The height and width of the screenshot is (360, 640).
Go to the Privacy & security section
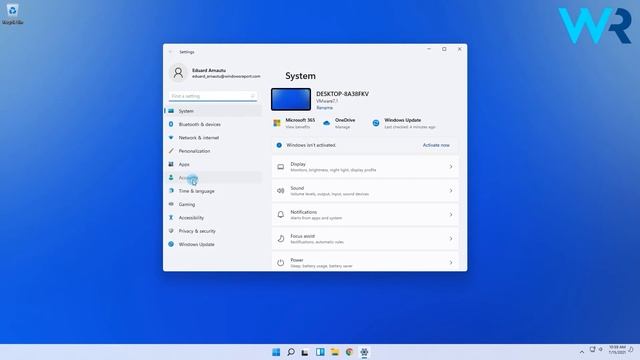click(x=213, y=231)
